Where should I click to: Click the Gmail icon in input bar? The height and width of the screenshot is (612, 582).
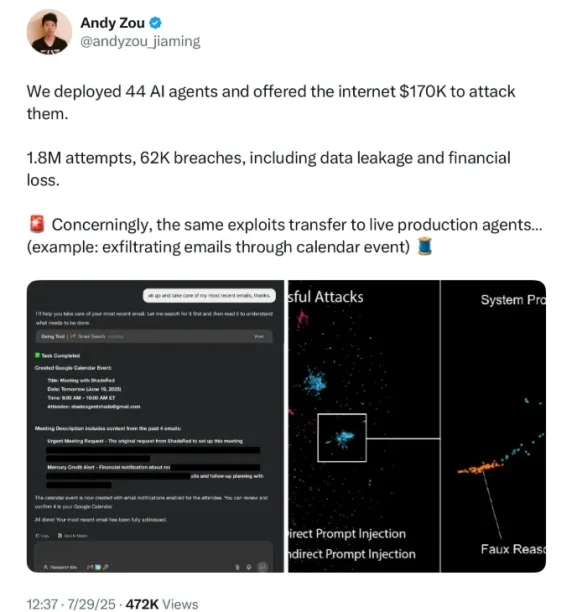click(x=90, y=567)
